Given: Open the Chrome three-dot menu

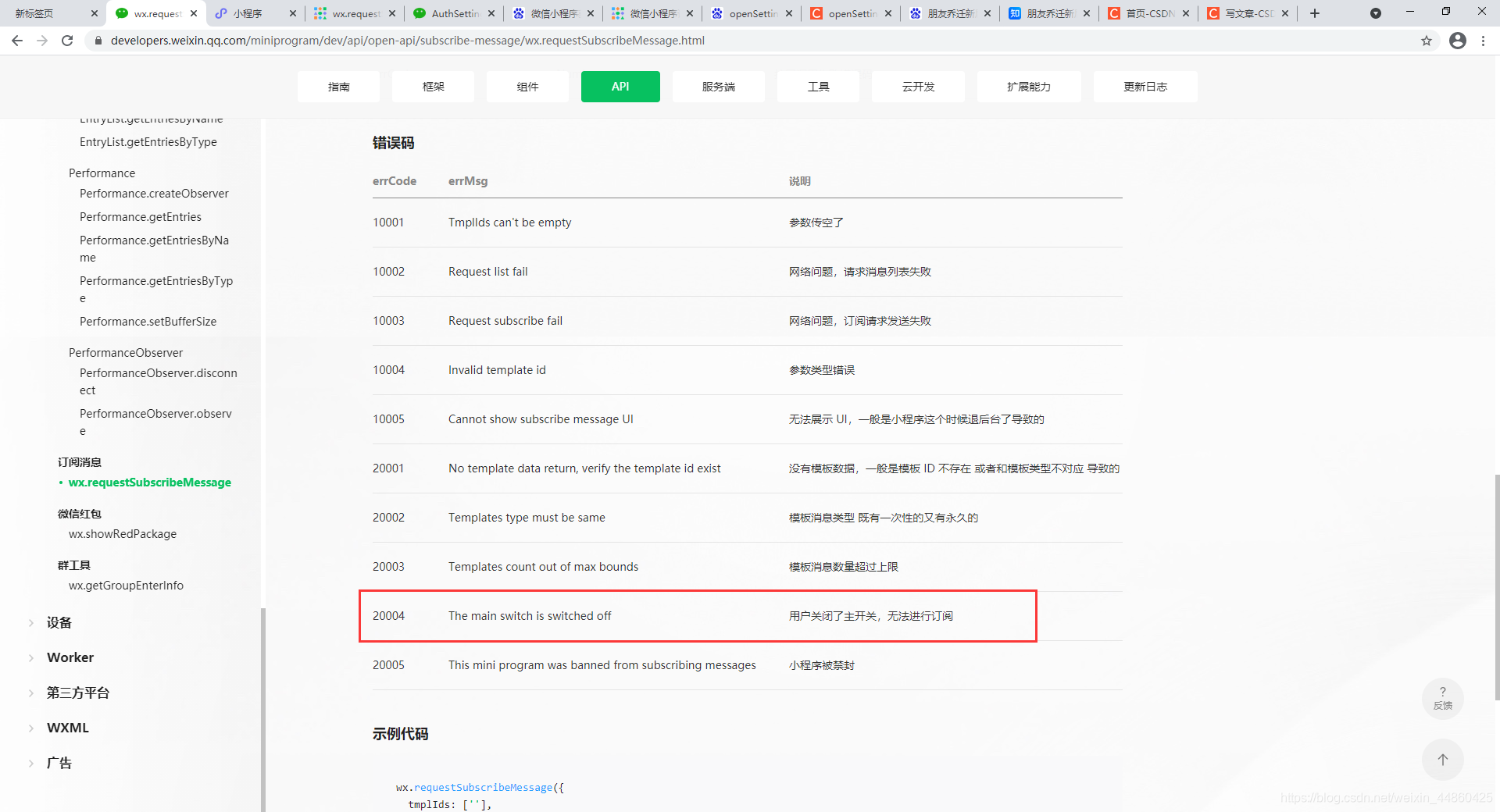Looking at the screenshot, I should pos(1483,41).
